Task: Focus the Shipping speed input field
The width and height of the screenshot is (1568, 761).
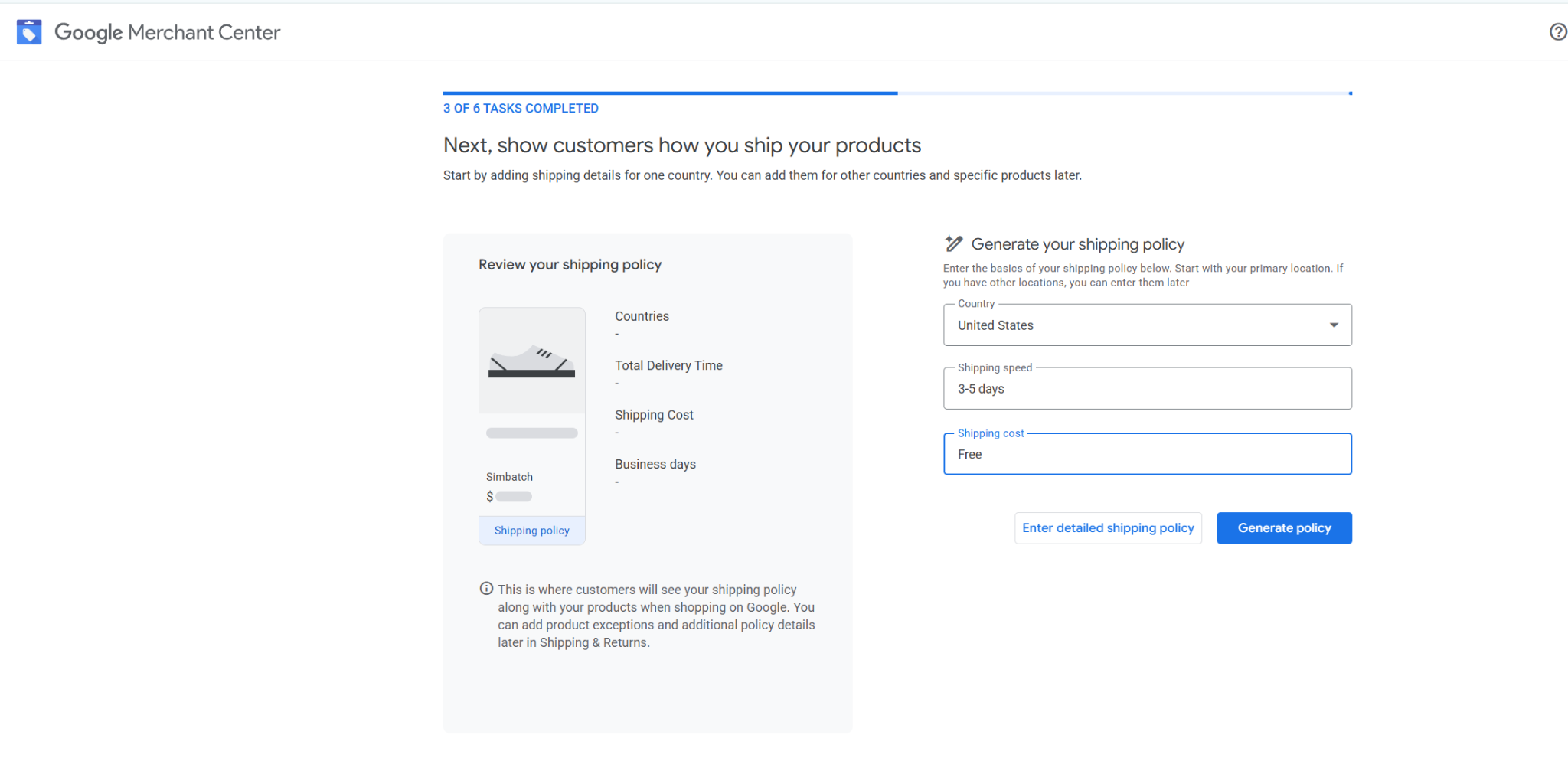Action: pyautogui.click(x=1147, y=389)
